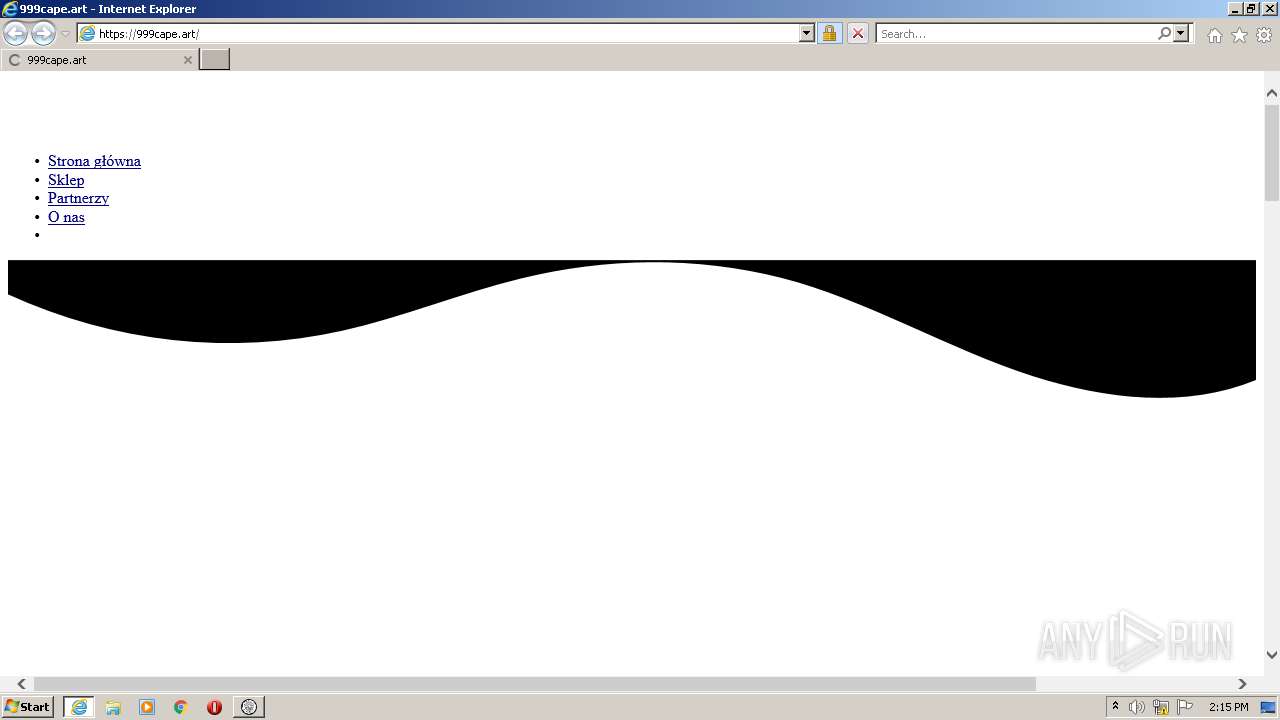Screen dimensions: 1280x720
Task: Click the vertical scrollbar down arrow
Action: click(1272, 655)
